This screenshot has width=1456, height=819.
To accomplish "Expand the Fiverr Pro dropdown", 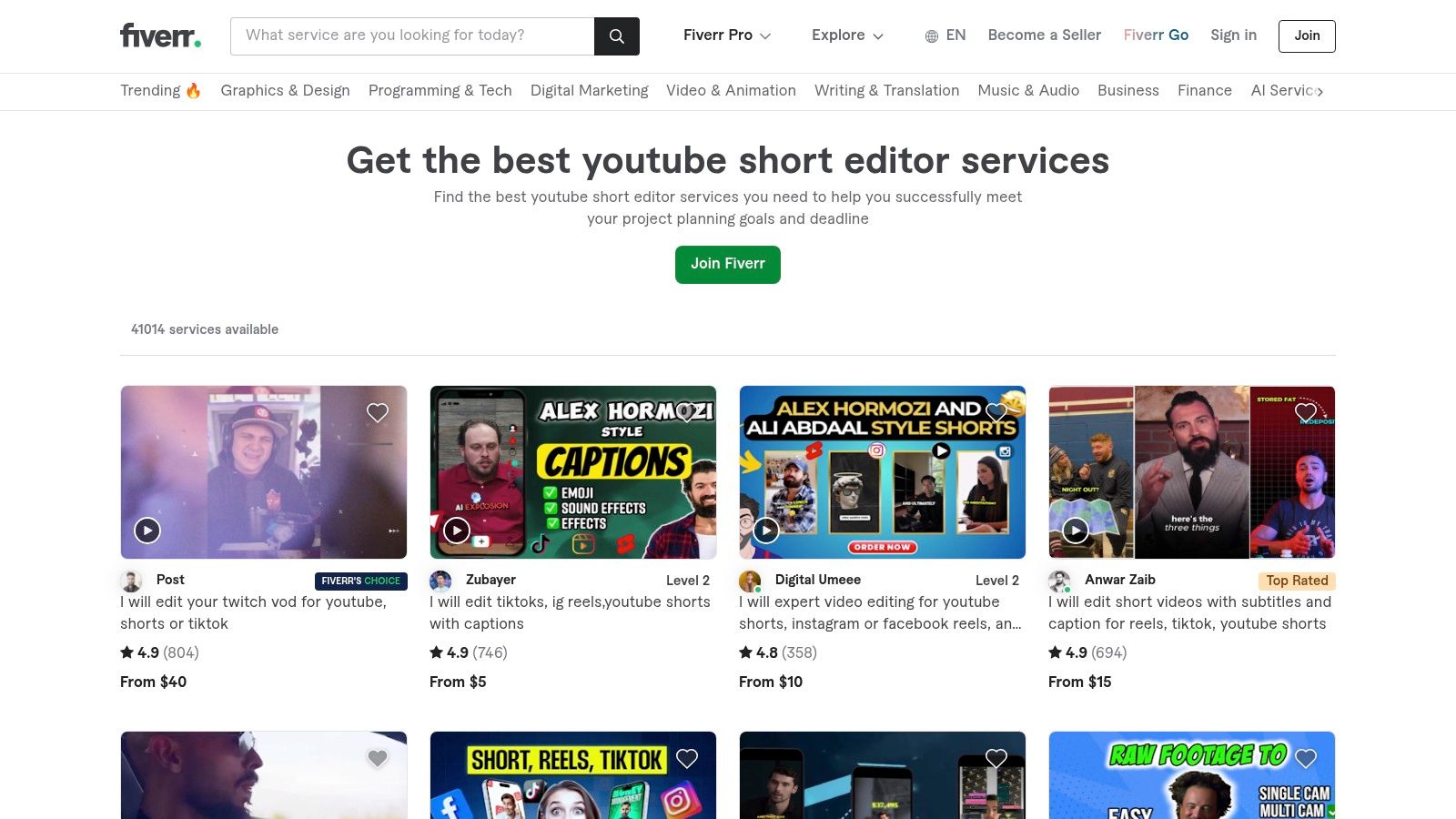I will [x=727, y=35].
